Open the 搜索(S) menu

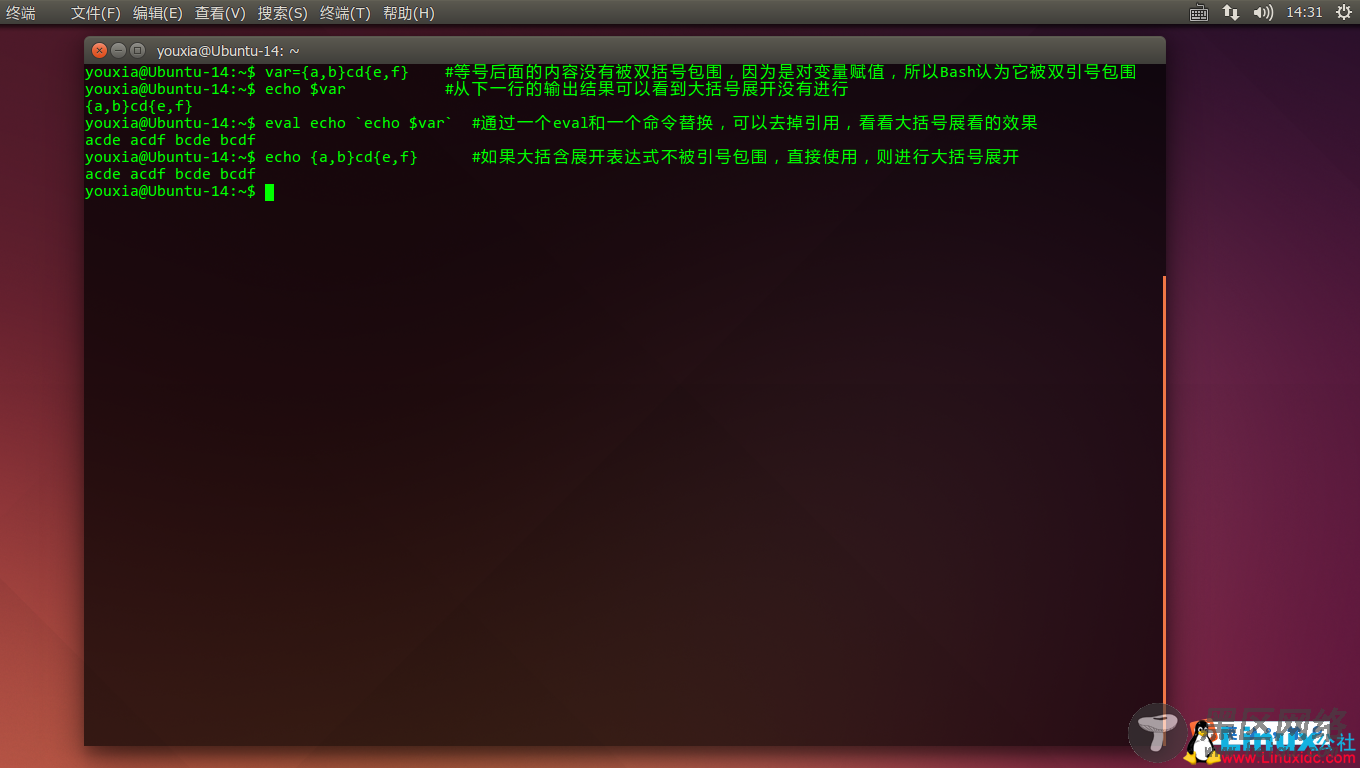pos(283,13)
